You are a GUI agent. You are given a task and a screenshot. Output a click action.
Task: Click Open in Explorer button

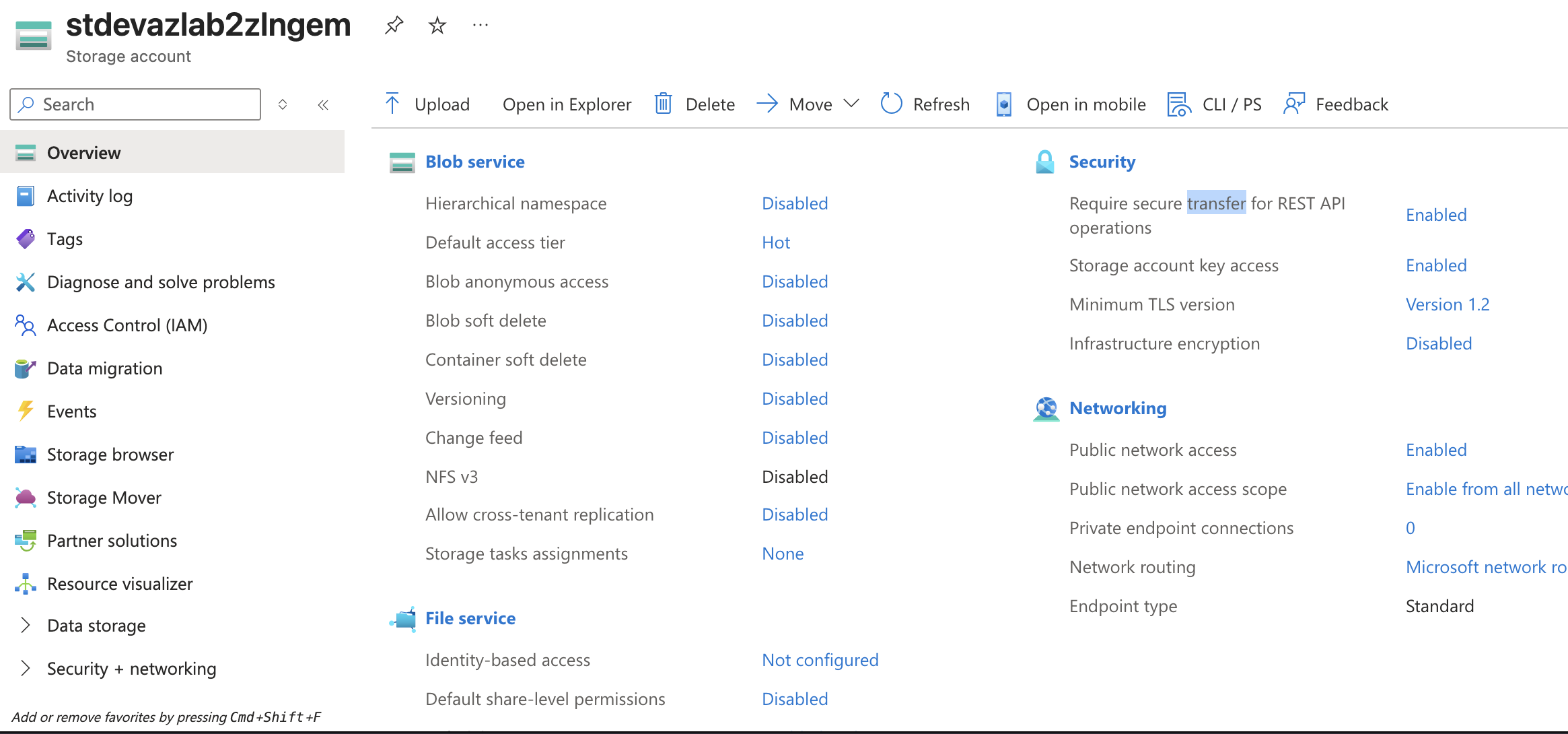pyautogui.click(x=567, y=104)
